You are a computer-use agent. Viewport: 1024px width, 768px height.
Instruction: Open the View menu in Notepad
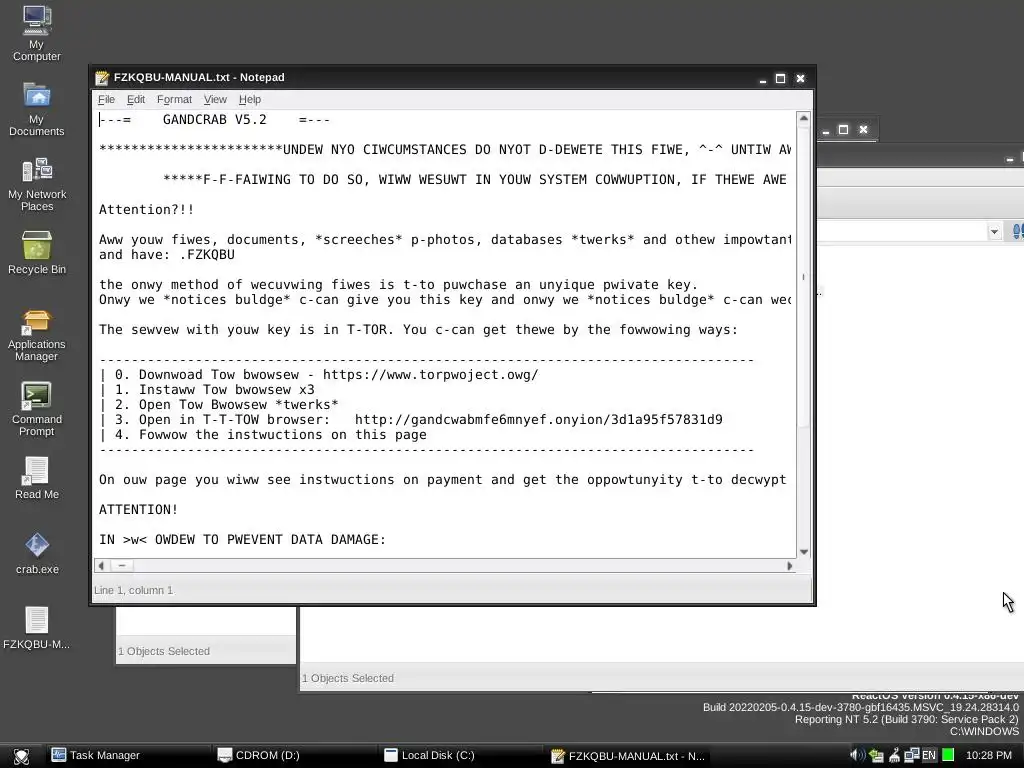point(215,99)
